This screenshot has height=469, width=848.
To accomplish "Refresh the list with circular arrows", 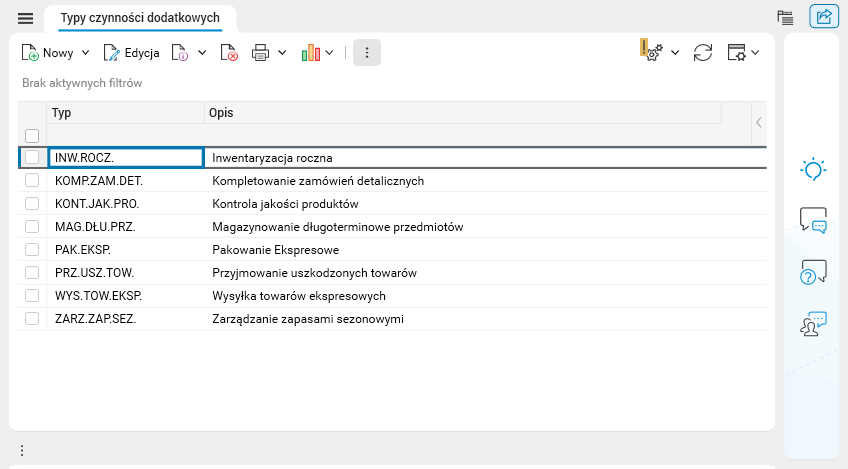I will point(703,52).
